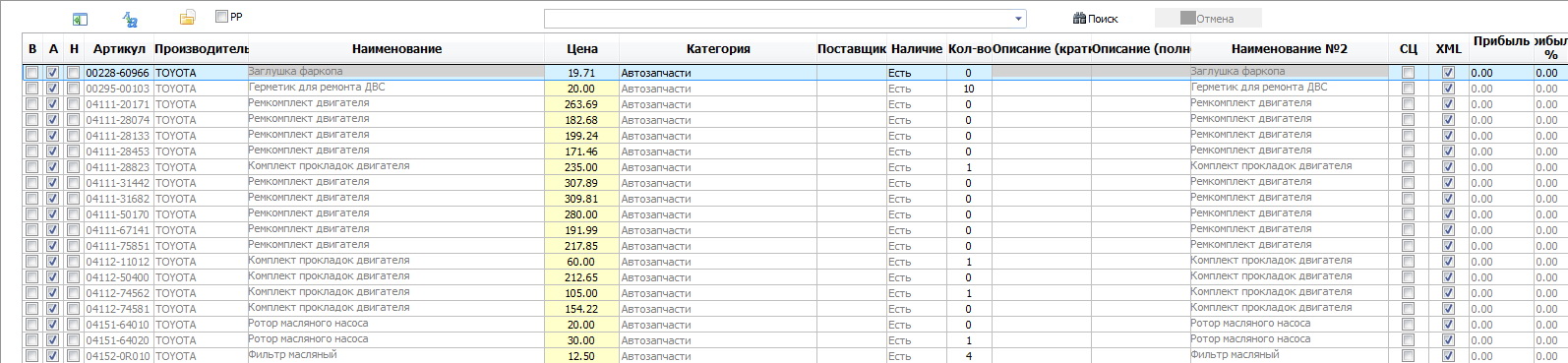Click the find-and-replace text icon
Image resolution: width=1568 pixels, height=363 pixels.
point(130,19)
